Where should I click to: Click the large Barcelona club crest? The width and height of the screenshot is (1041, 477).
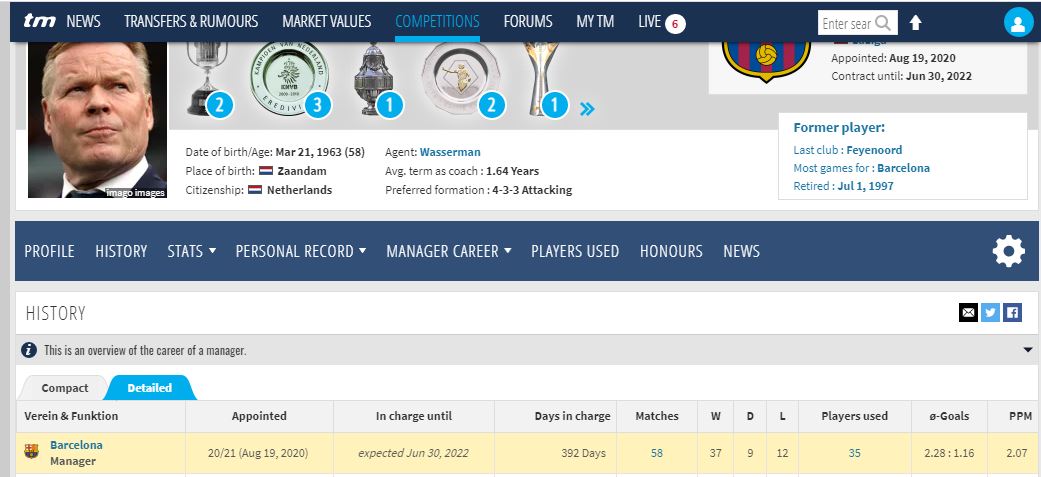point(766,62)
